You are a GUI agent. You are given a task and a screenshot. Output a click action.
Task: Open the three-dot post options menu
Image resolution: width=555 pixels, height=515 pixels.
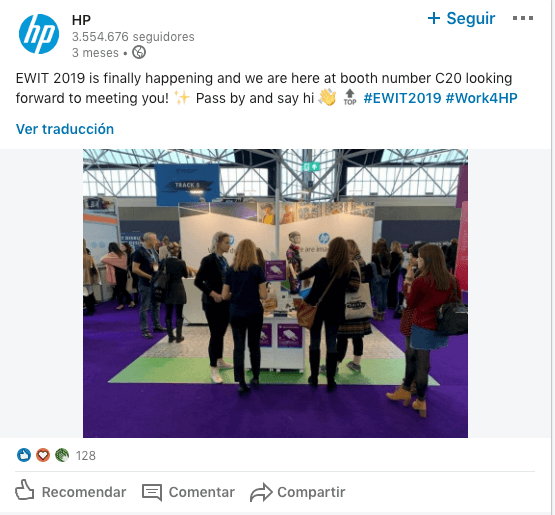(523, 18)
